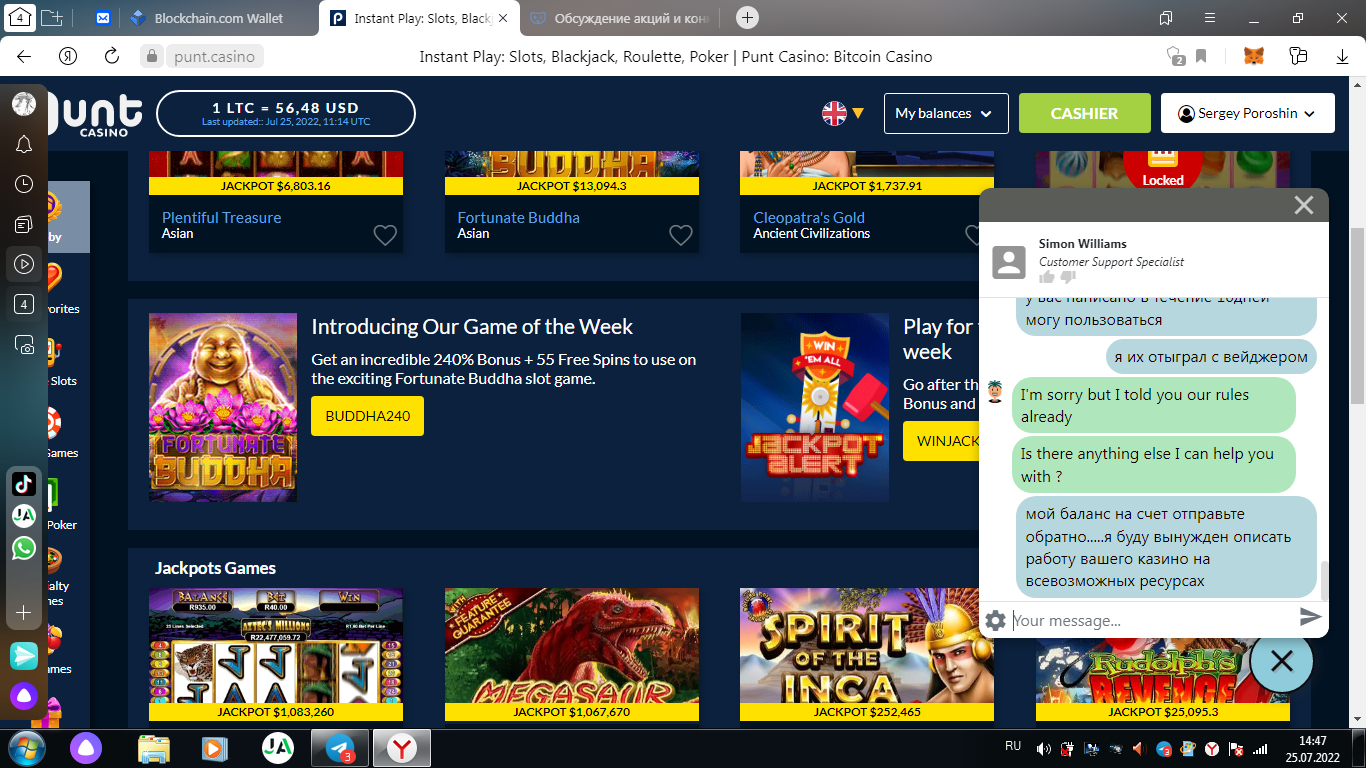Open the JA app on the taskbar
The height and width of the screenshot is (768, 1366).
click(x=278, y=748)
